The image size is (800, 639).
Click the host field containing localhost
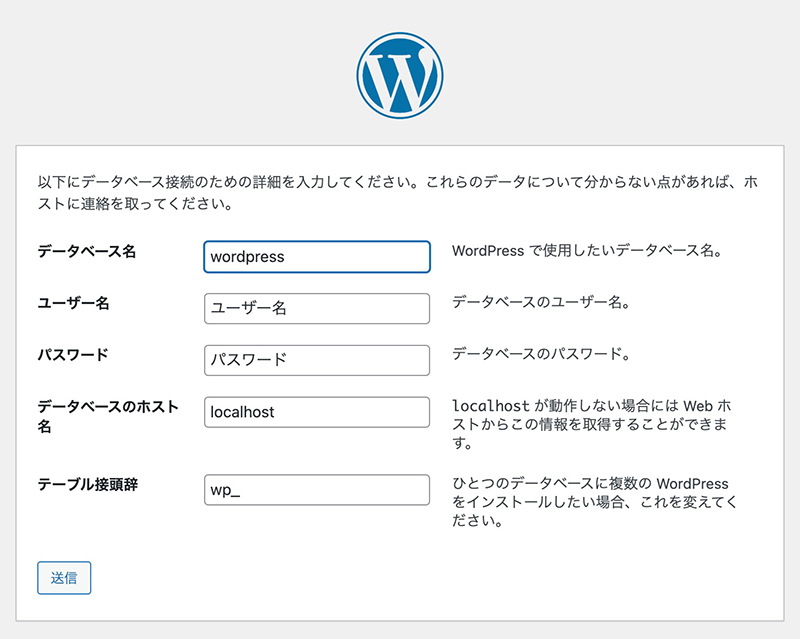316,412
